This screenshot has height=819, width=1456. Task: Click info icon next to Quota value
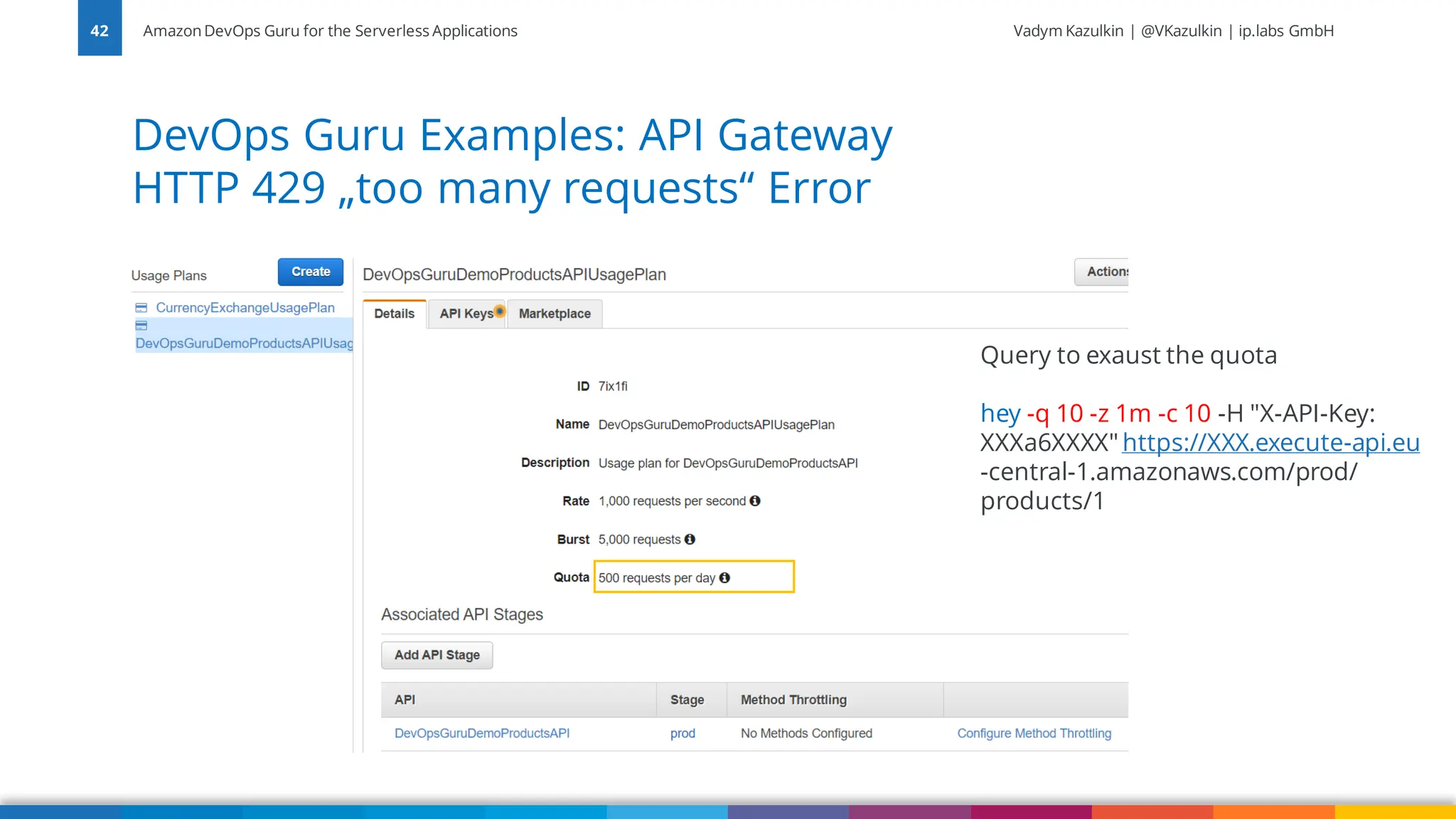pos(724,577)
